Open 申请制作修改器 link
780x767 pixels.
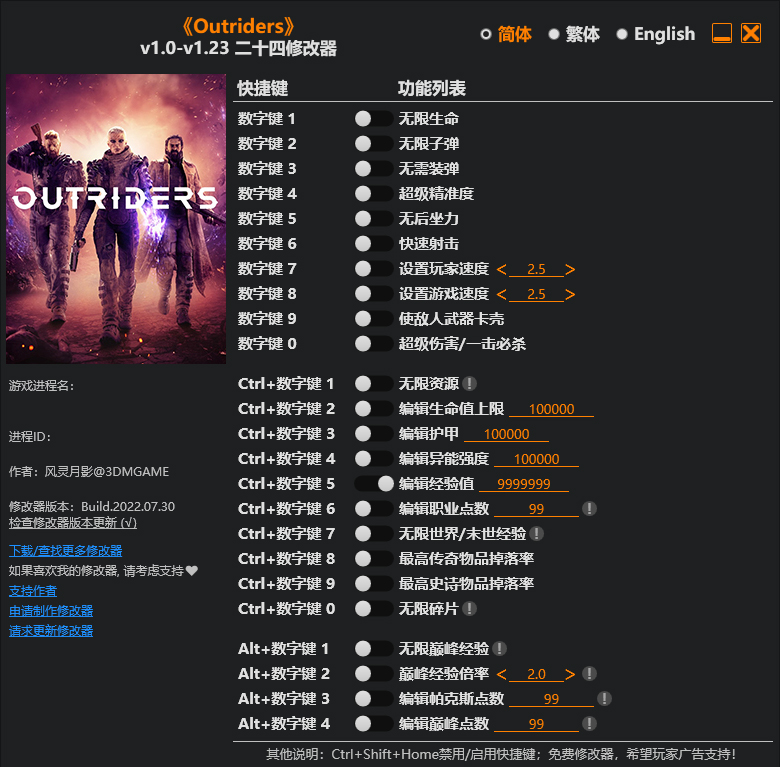[x=51, y=610]
